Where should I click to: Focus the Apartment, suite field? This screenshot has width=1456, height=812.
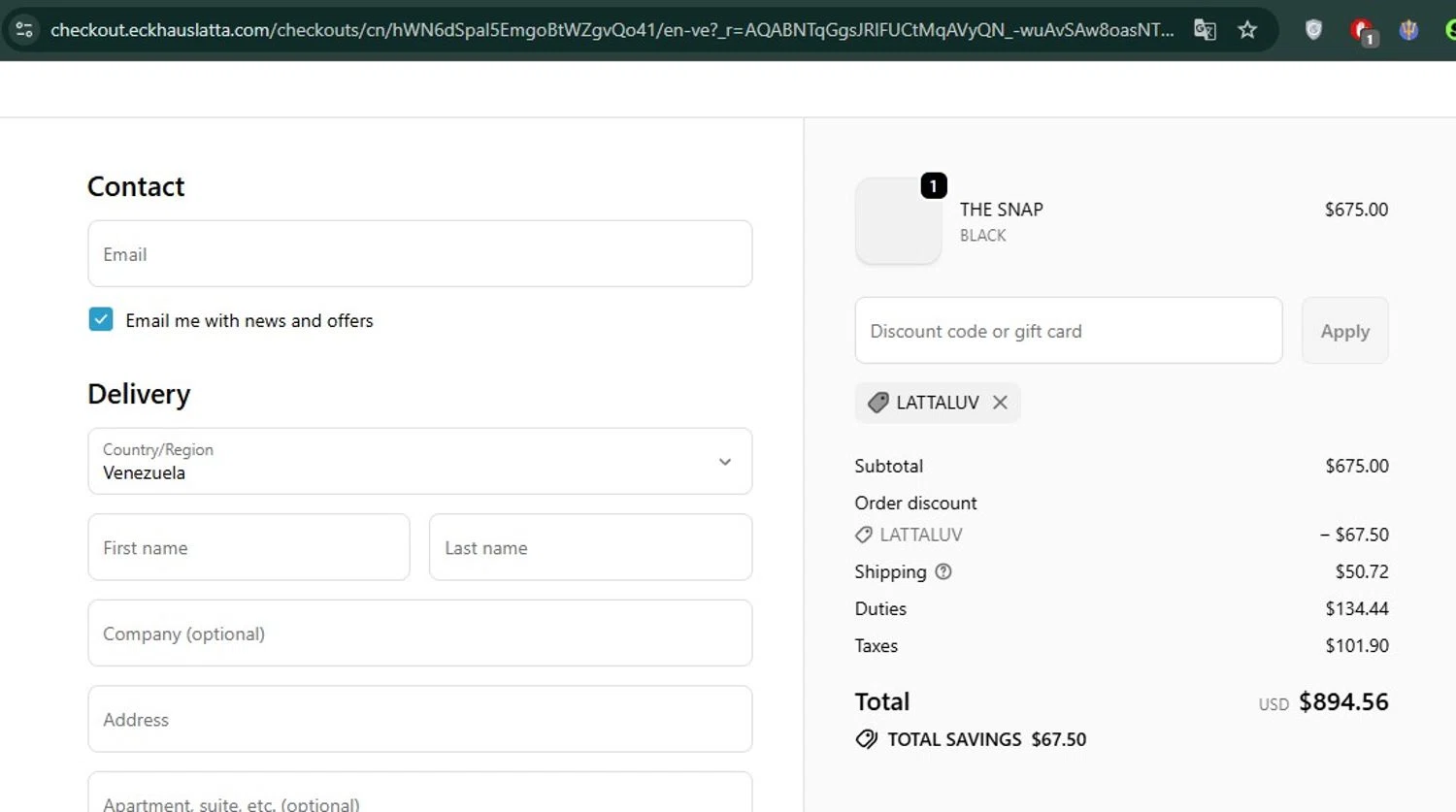click(x=419, y=794)
